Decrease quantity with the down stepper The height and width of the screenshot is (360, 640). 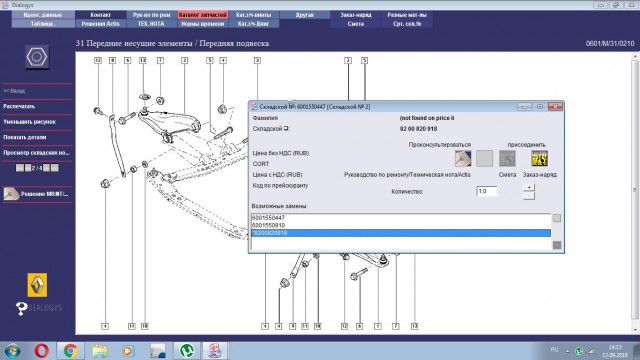pyautogui.click(x=529, y=196)
